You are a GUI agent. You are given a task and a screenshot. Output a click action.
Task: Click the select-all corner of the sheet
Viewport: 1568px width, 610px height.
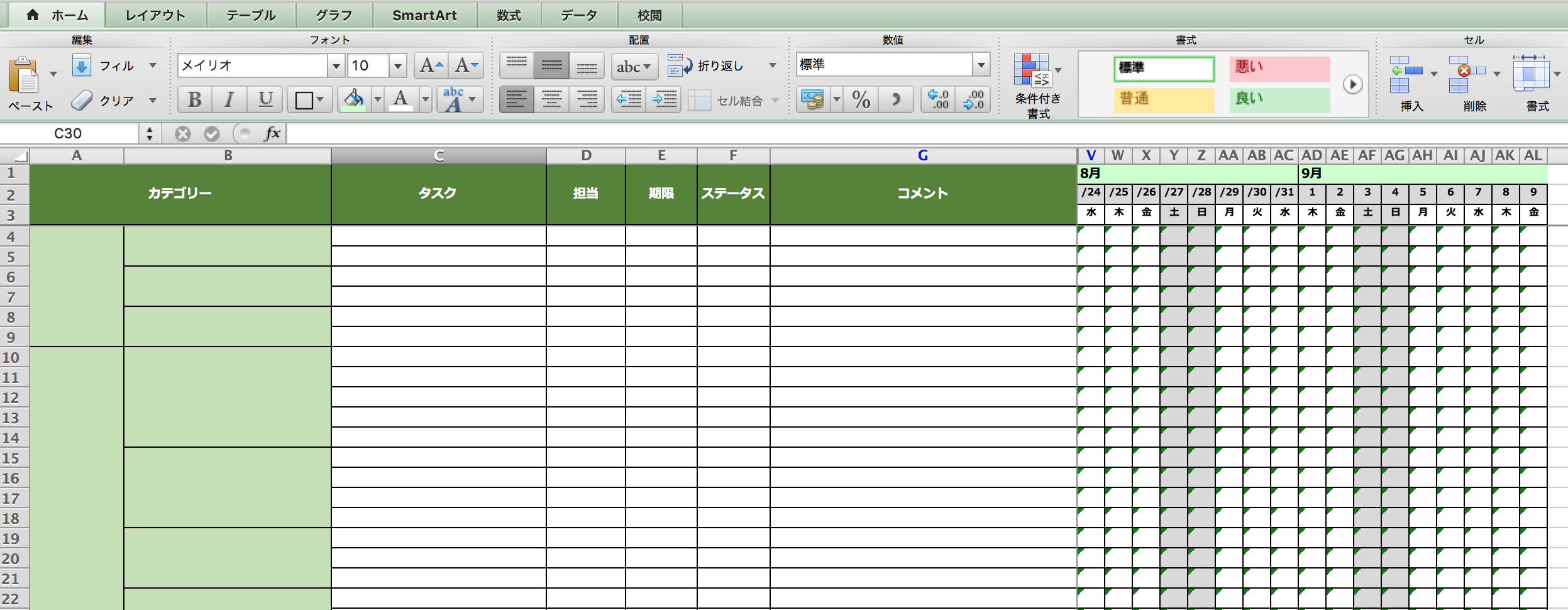[x=15, y=155]
